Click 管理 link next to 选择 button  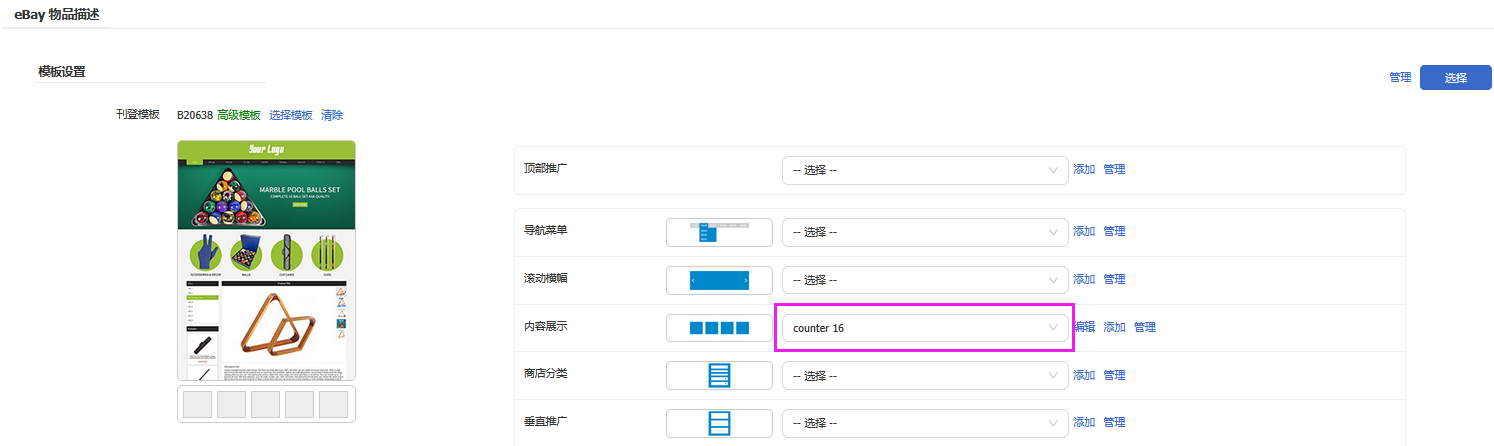pos(1400,78)
